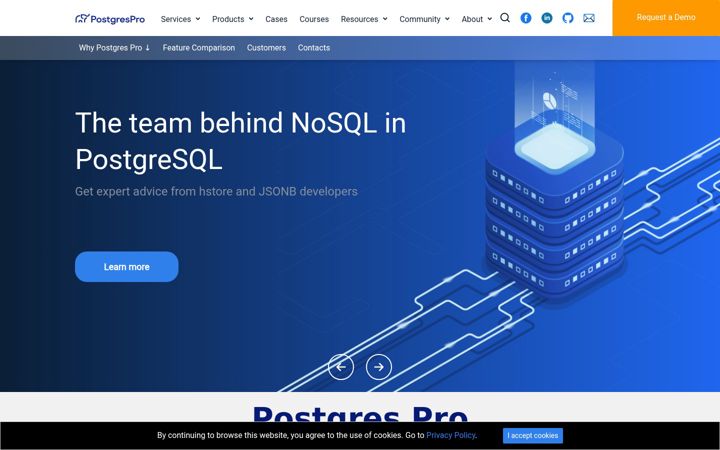Expand the Community dropdown menu
This screenshot has width=720, height=450.
point(424,19)
